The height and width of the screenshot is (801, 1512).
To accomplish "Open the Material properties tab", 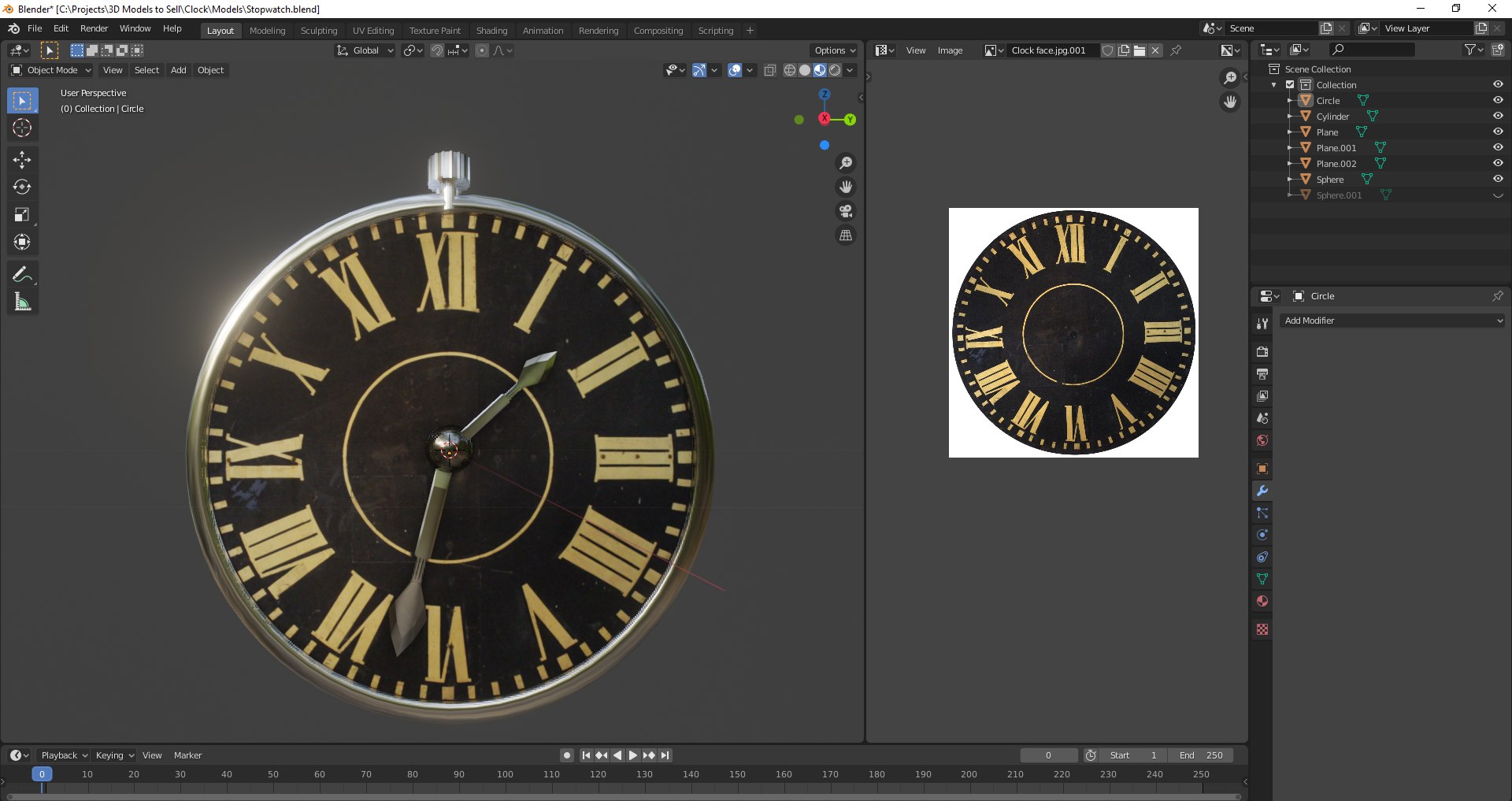I will click(x=1262, y=601).
